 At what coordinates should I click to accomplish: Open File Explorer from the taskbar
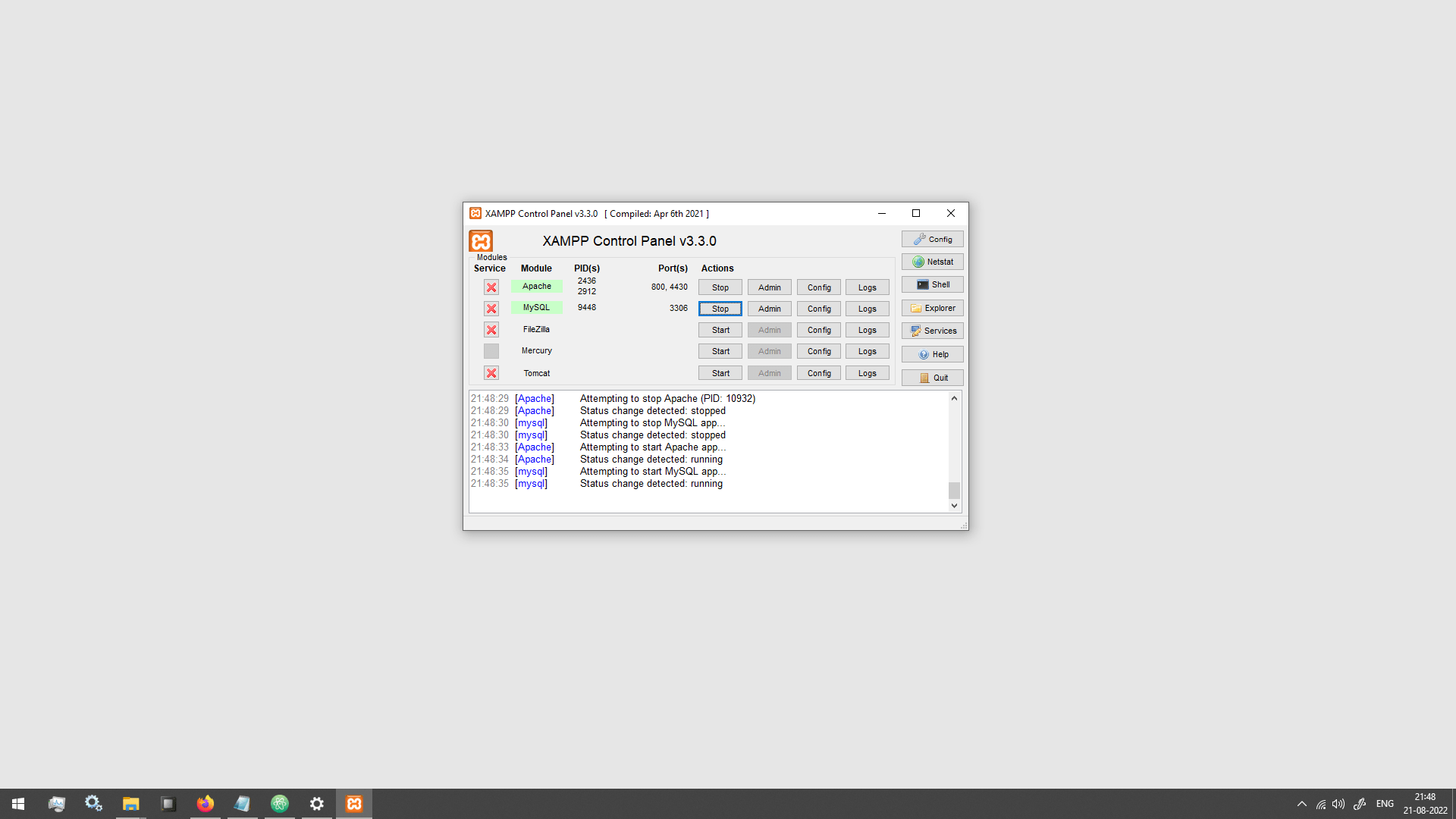130,804
